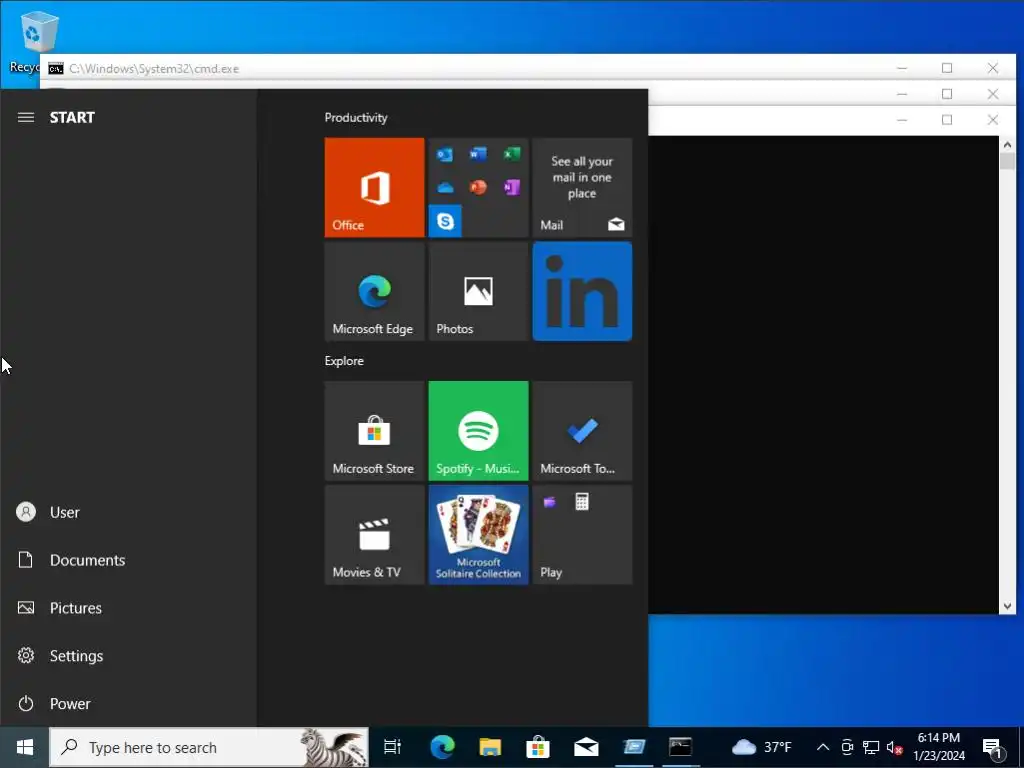Open Documents from Start sidebar
1024x768 pixels.
[x=128, y=560]
